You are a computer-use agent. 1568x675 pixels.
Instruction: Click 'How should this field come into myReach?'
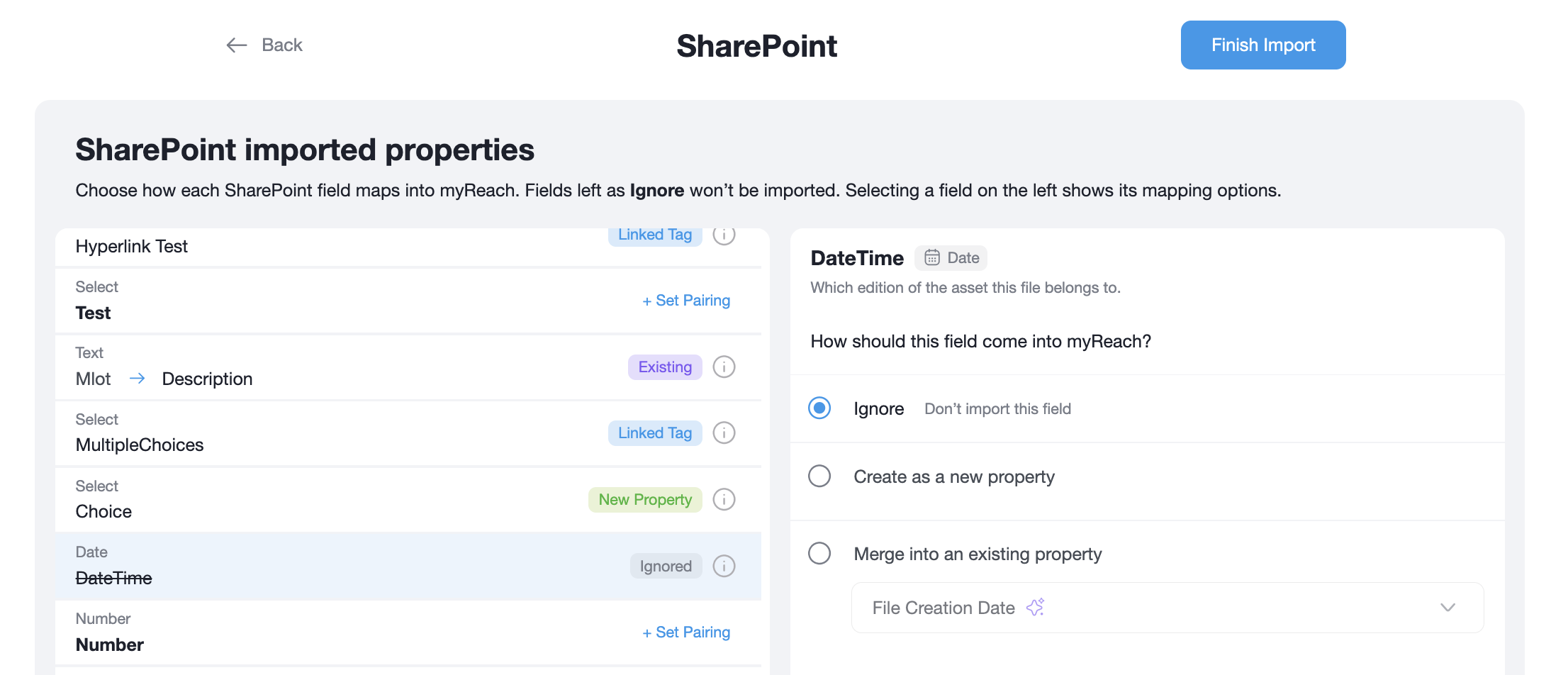pyautogui.click(x=981, y=342)
